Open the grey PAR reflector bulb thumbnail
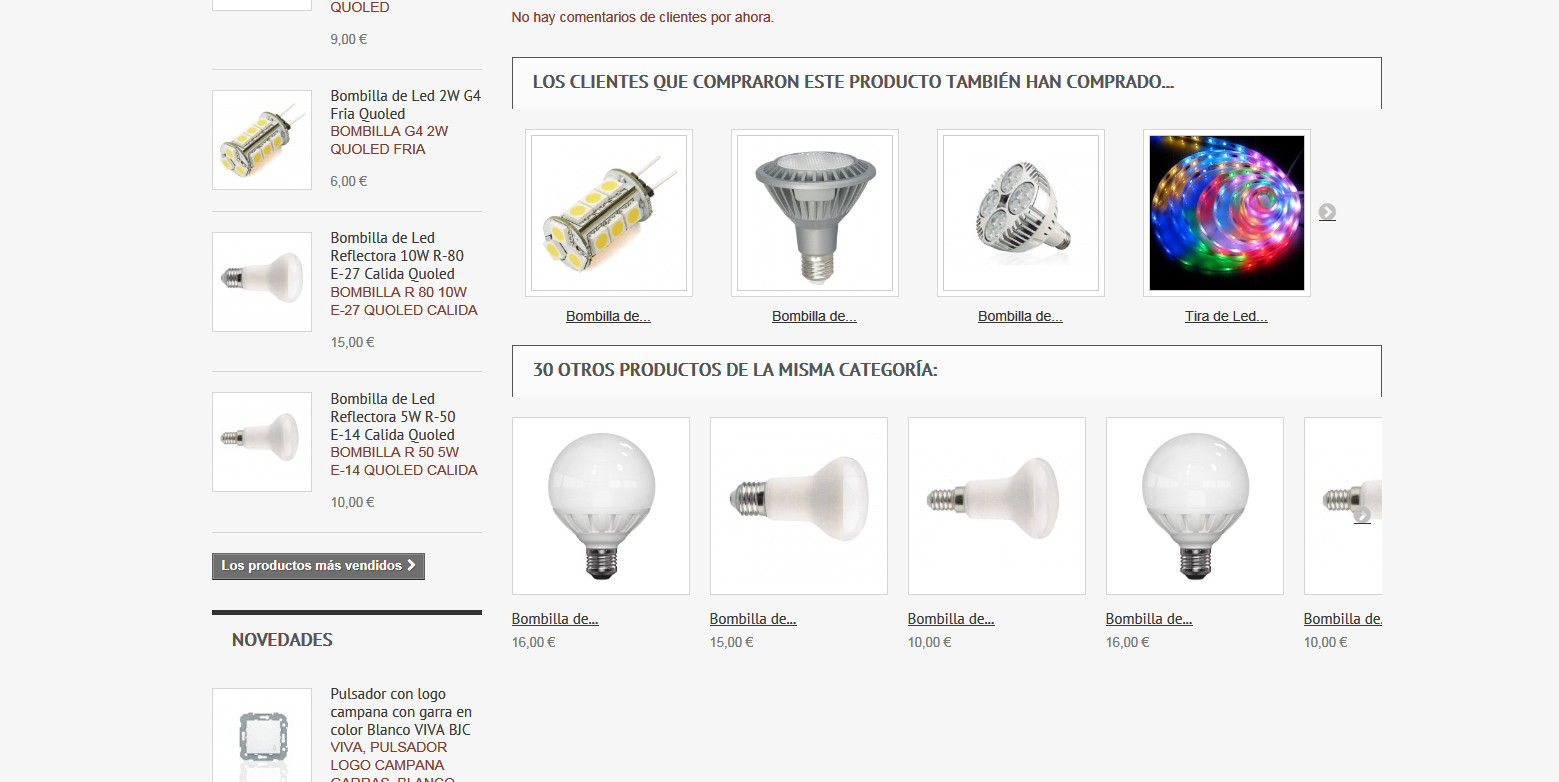The height and width of the screenshot is (782, 1559). pyautogui.click(x=815, y=213)
